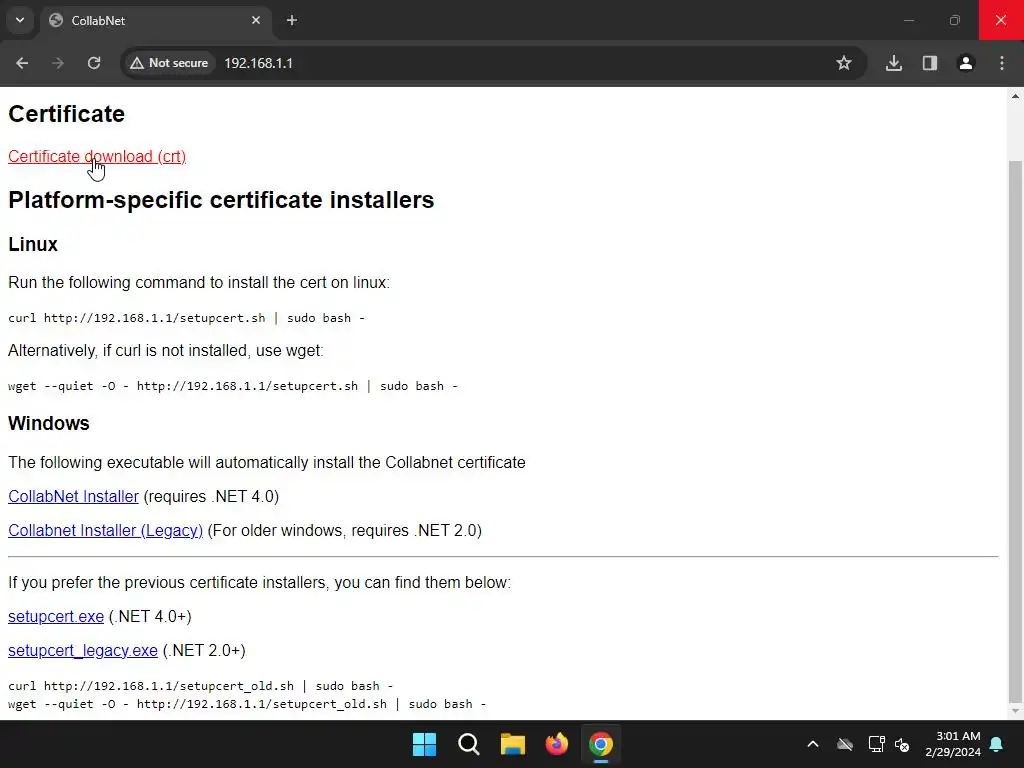This screenshot has height=768, width=1024.
Task: Toggle the Chrome side panel
Action: [930, 63]
